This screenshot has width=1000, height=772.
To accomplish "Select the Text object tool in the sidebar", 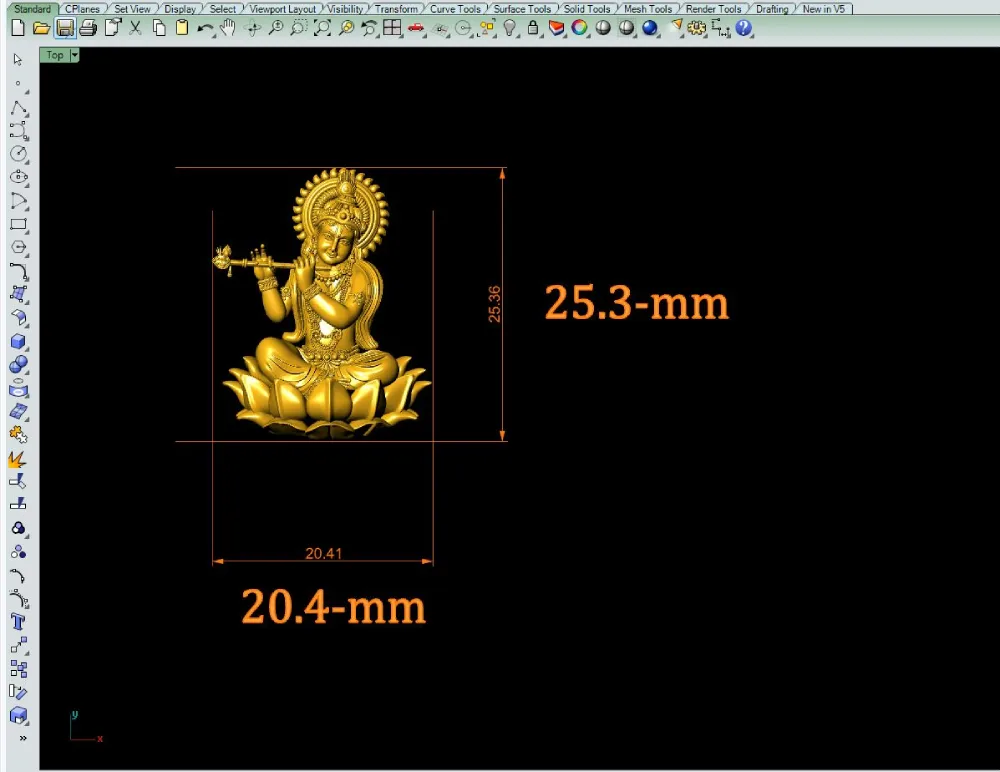I will pyautogui.click(x=18, y=621).
